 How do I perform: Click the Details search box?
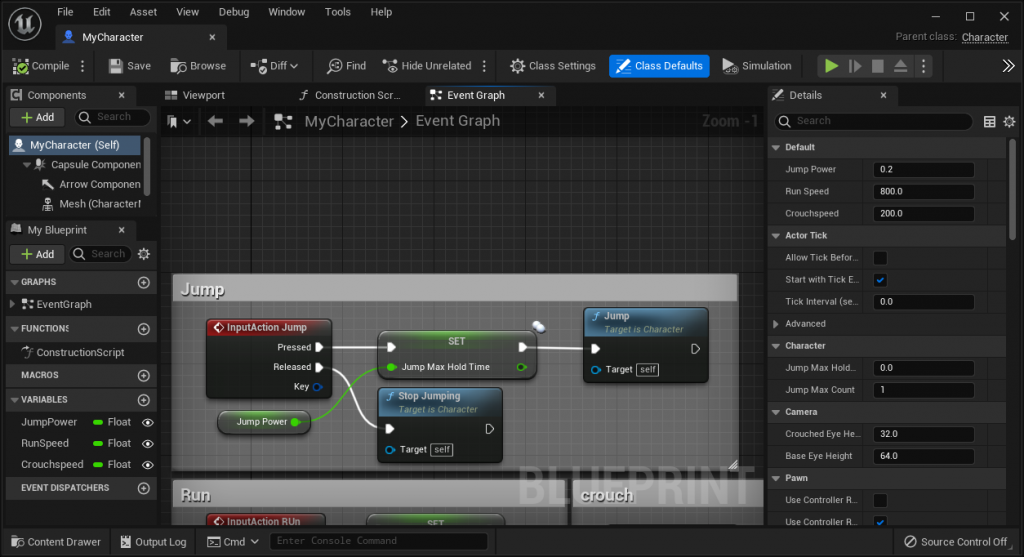click(x=874, y=121)
